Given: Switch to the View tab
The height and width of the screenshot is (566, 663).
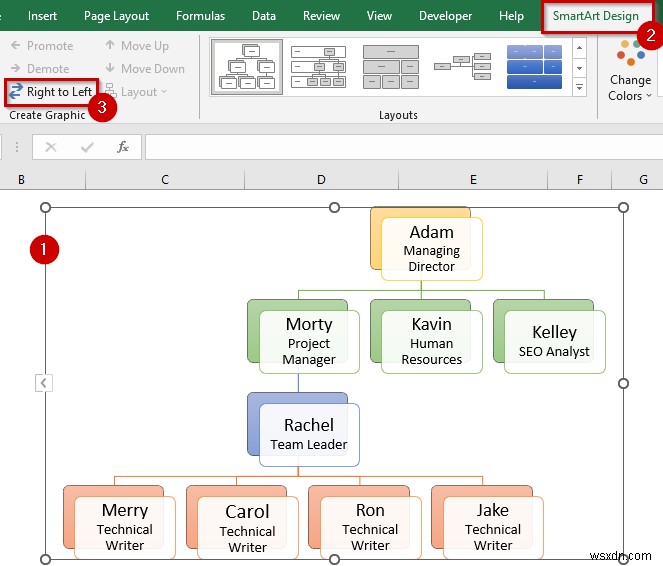Looking at the screenshot, I should click(x=379, y=16).
